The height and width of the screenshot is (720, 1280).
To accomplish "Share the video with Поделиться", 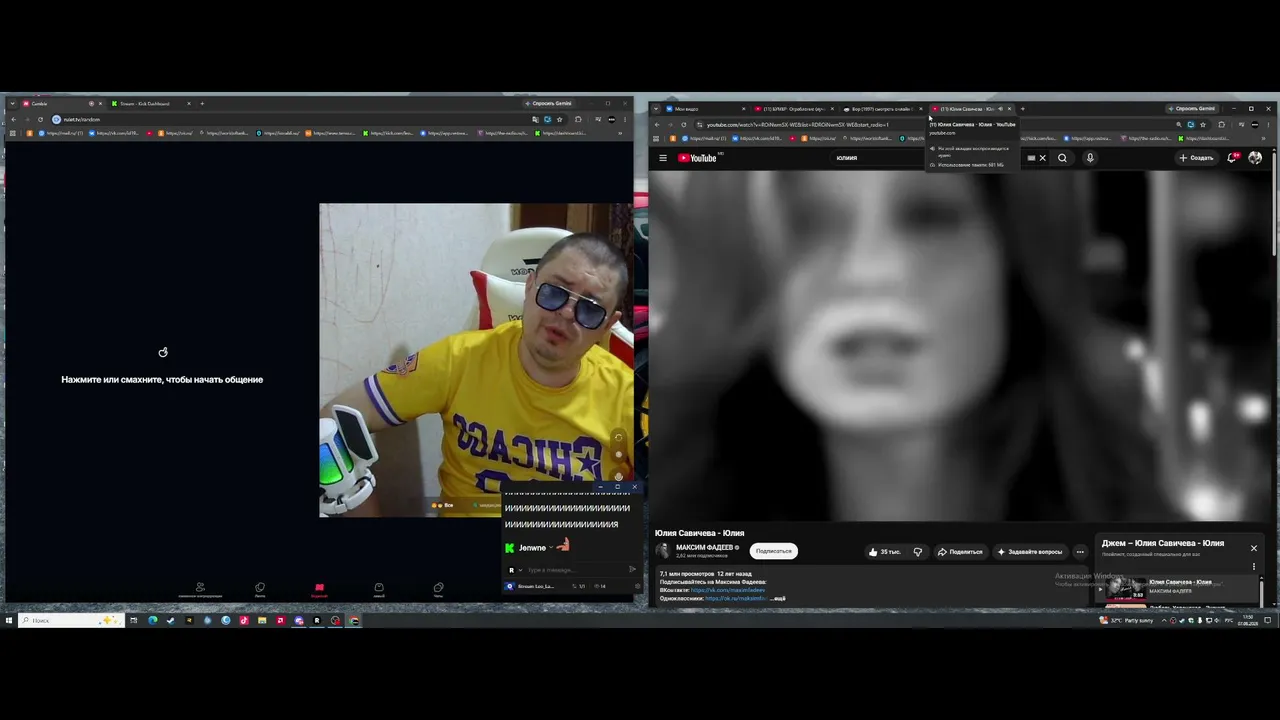I will tap(960, 552).
